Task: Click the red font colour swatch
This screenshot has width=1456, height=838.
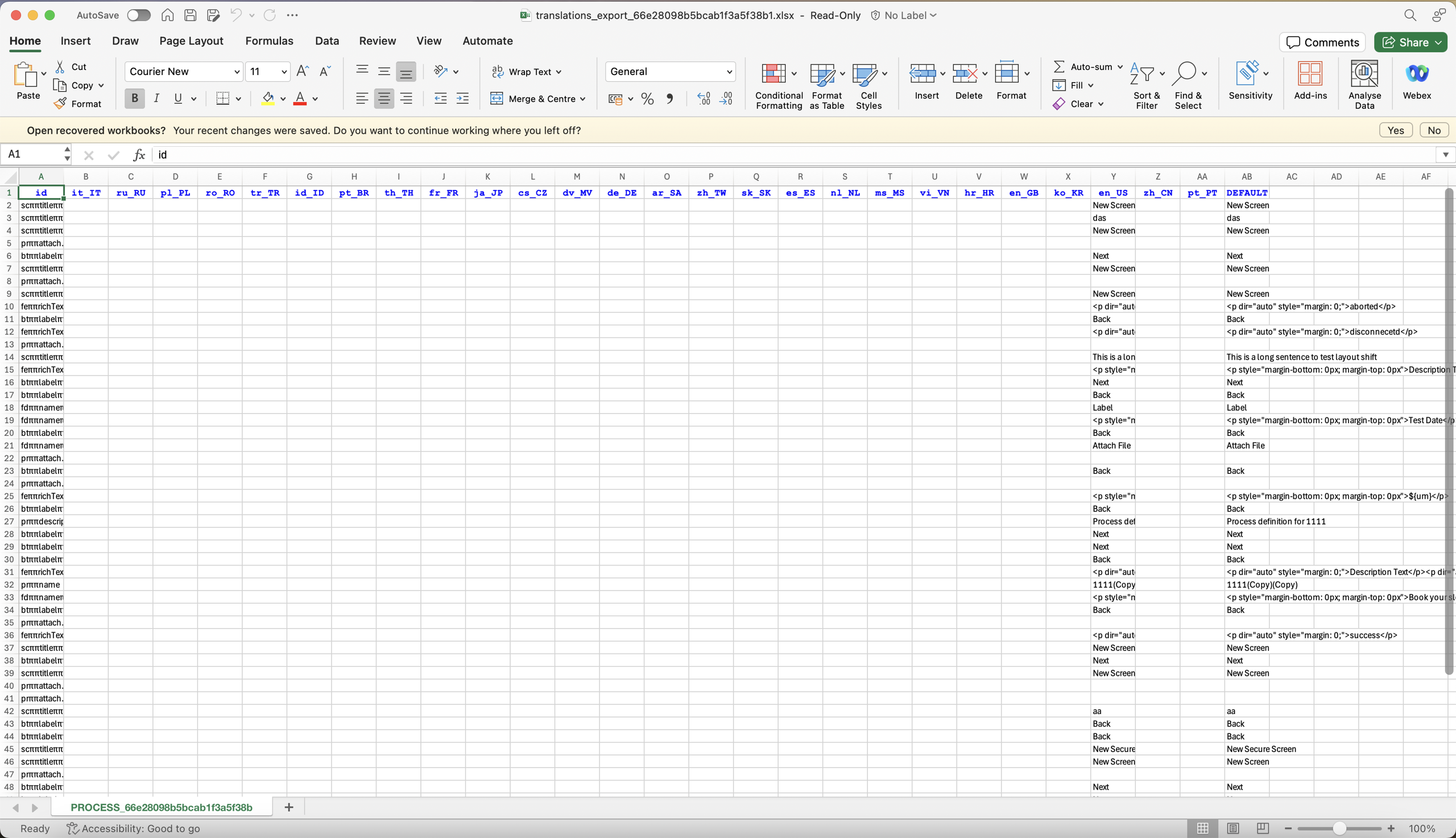Action: coord(300,99)
